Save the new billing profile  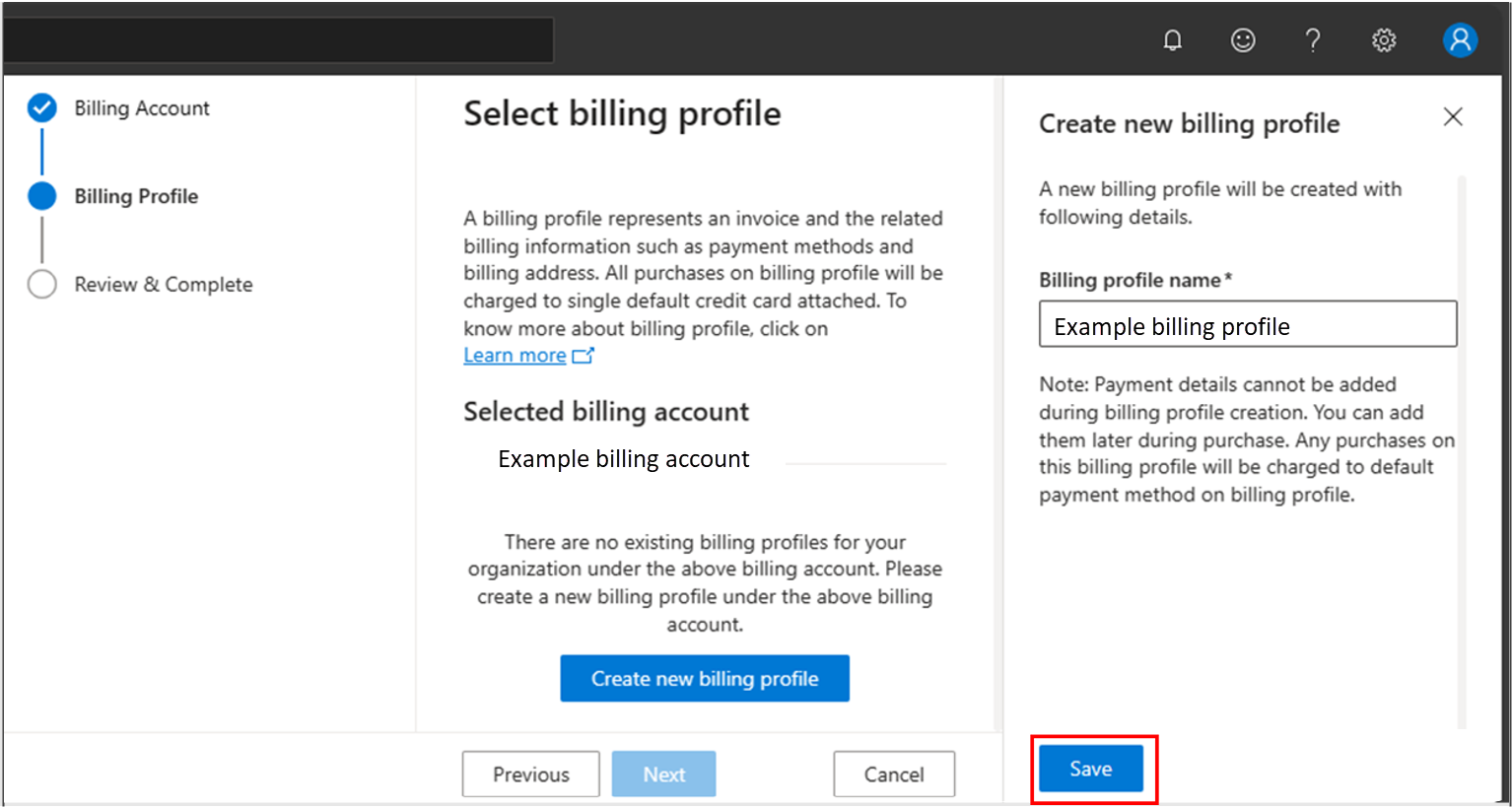click(x=1091, y=769)
